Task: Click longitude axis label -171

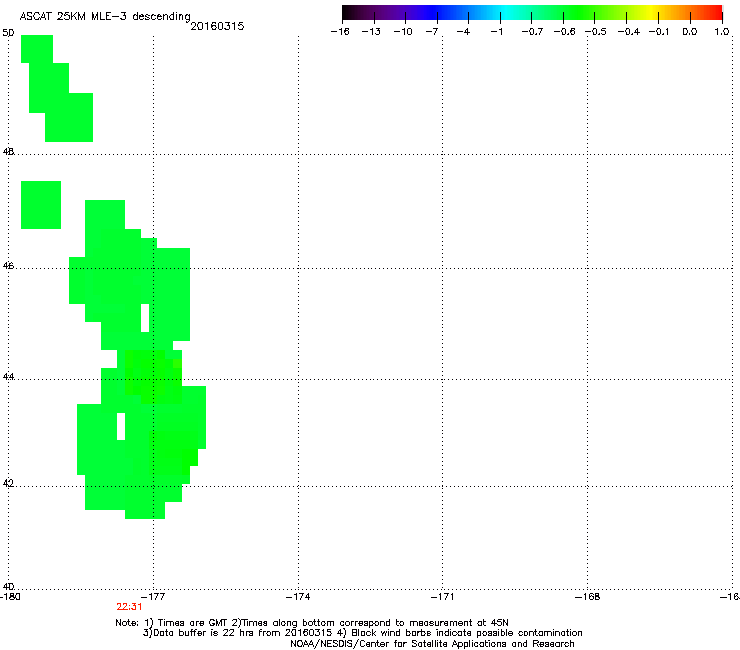Action: pos(443,597)
